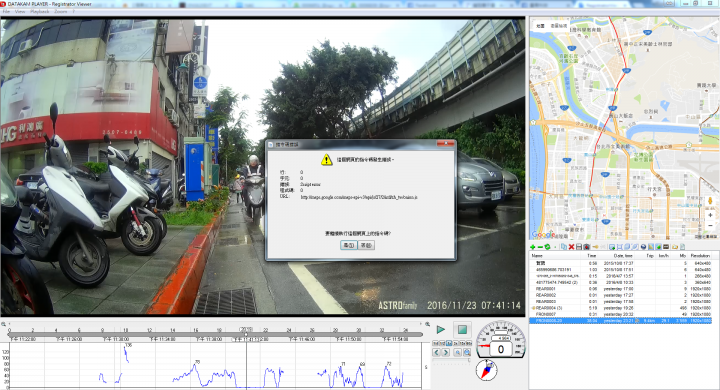Select the FRON0007 file row
Screen dimensions: 720x390
620,314
